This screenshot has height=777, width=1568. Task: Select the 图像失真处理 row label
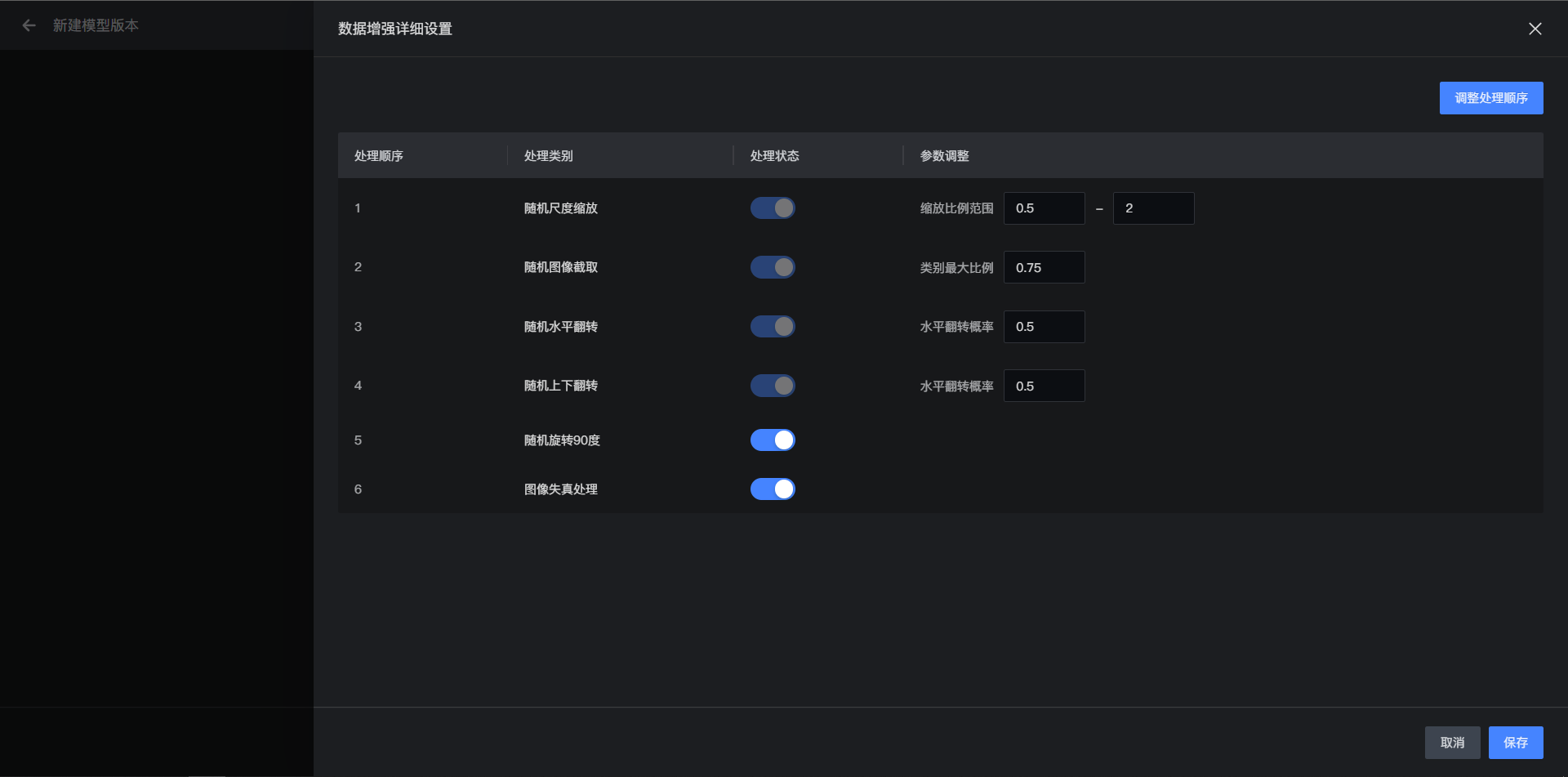pos(561,489)
